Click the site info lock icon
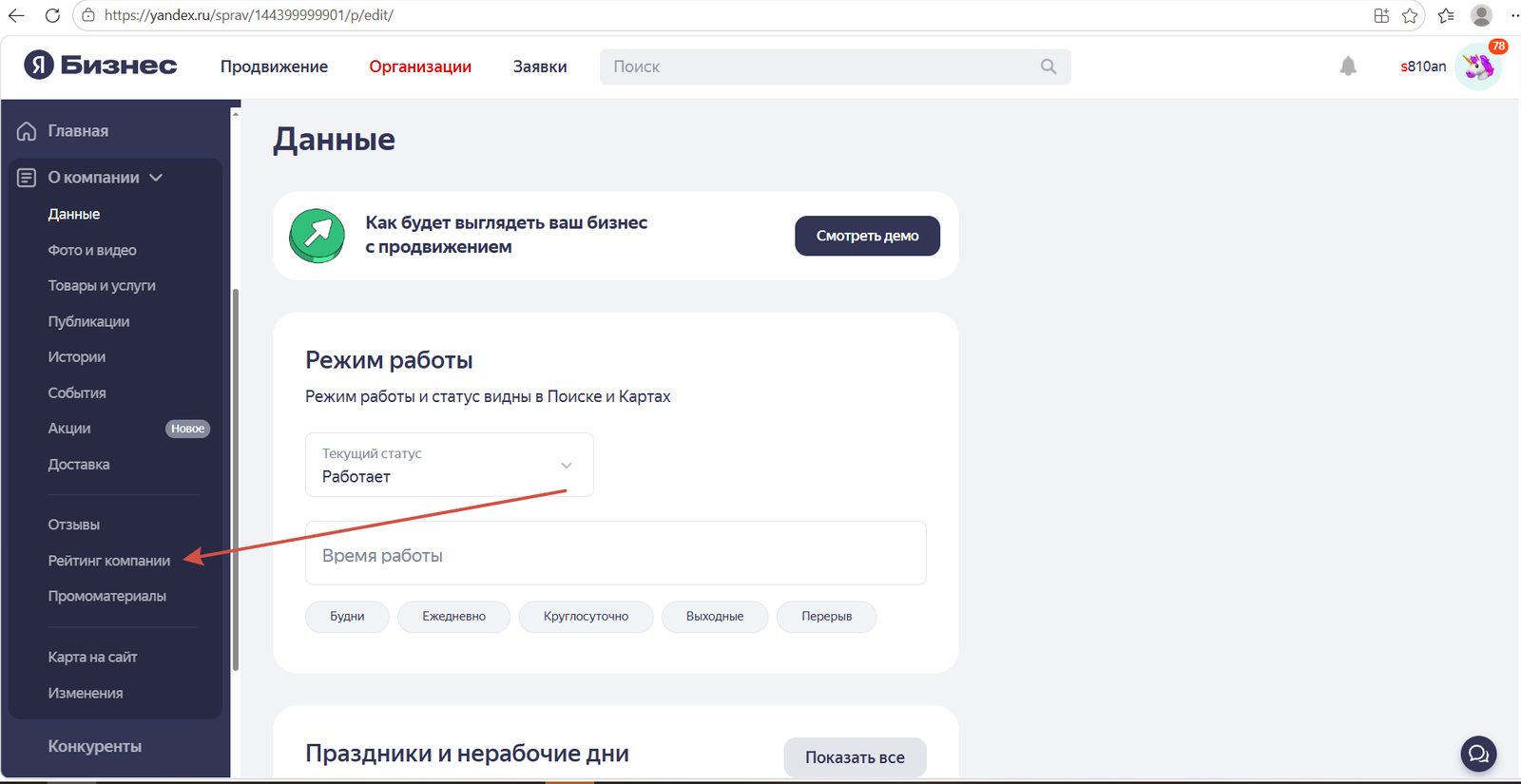Screen dimensions: 1521x784 coord(88,15)
